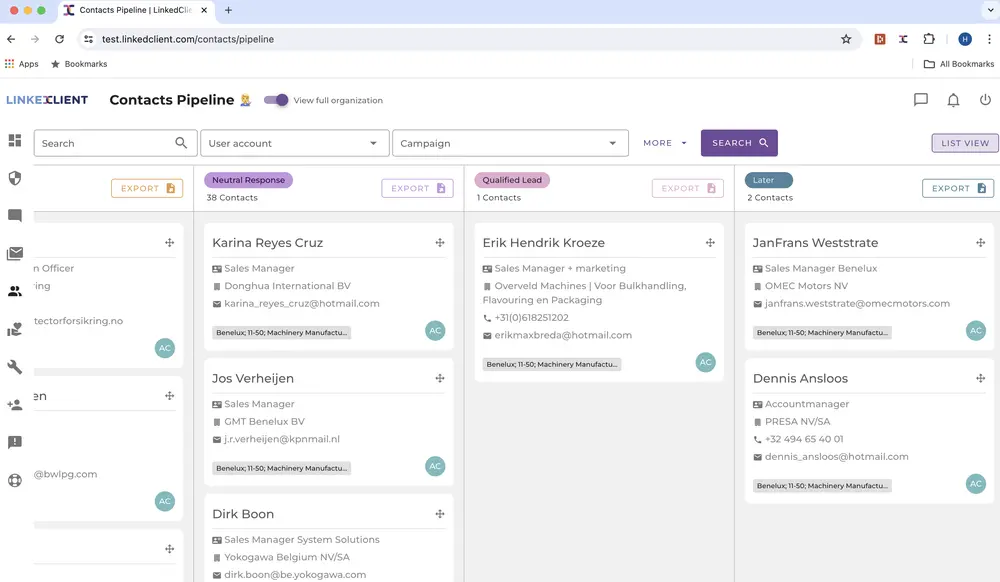Bookmark this page with star icon
The width and height of the screenshot is (1000, 582).
point(846,39)
